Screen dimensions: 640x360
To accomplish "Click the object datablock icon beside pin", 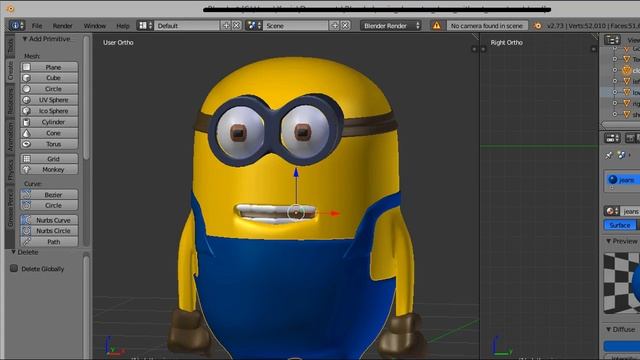I will click(x=621, y=155).
